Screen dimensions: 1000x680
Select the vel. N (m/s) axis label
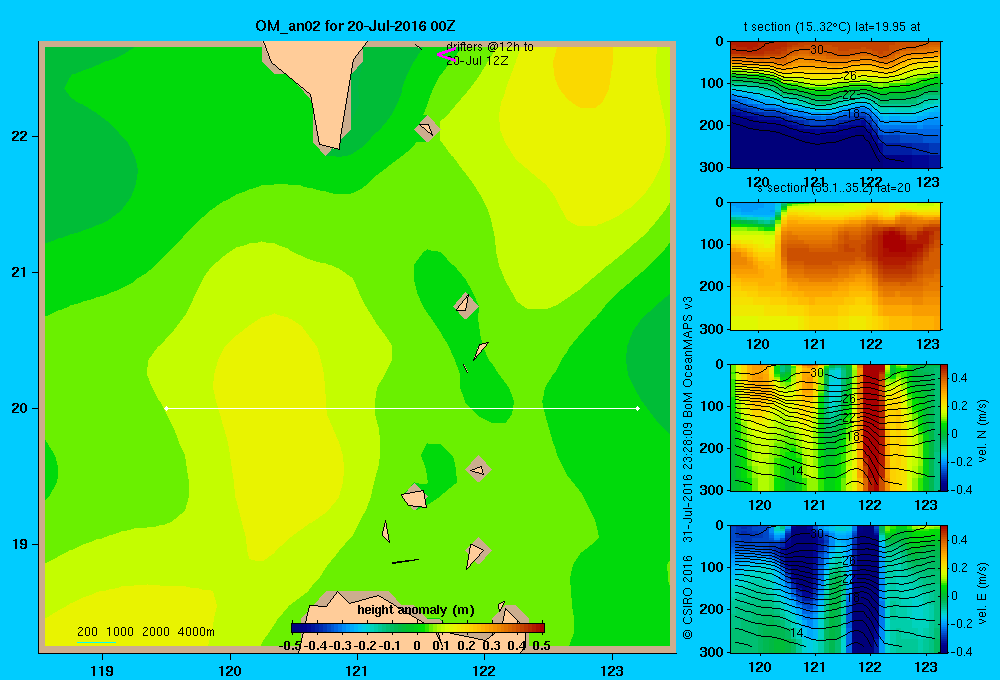[982, 431]
